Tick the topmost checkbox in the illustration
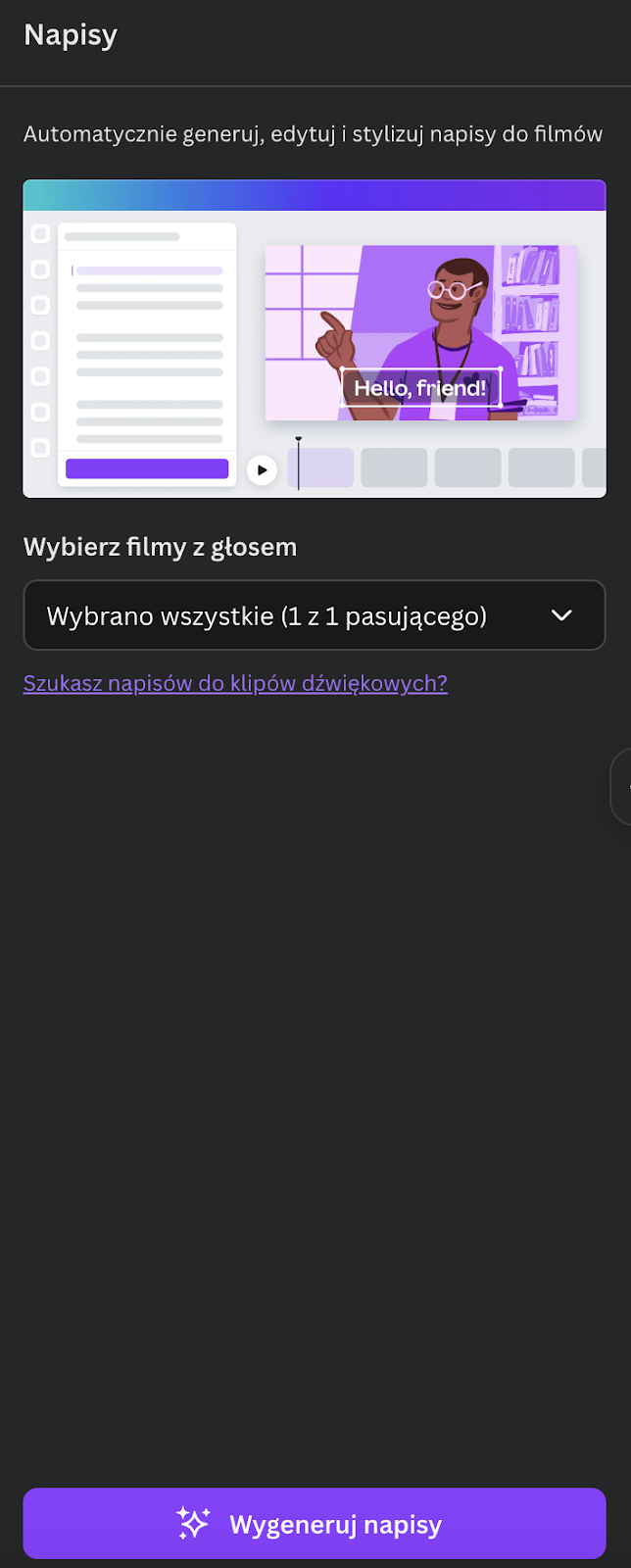Screen dimensions: 631x1568 tap(40, 234)
